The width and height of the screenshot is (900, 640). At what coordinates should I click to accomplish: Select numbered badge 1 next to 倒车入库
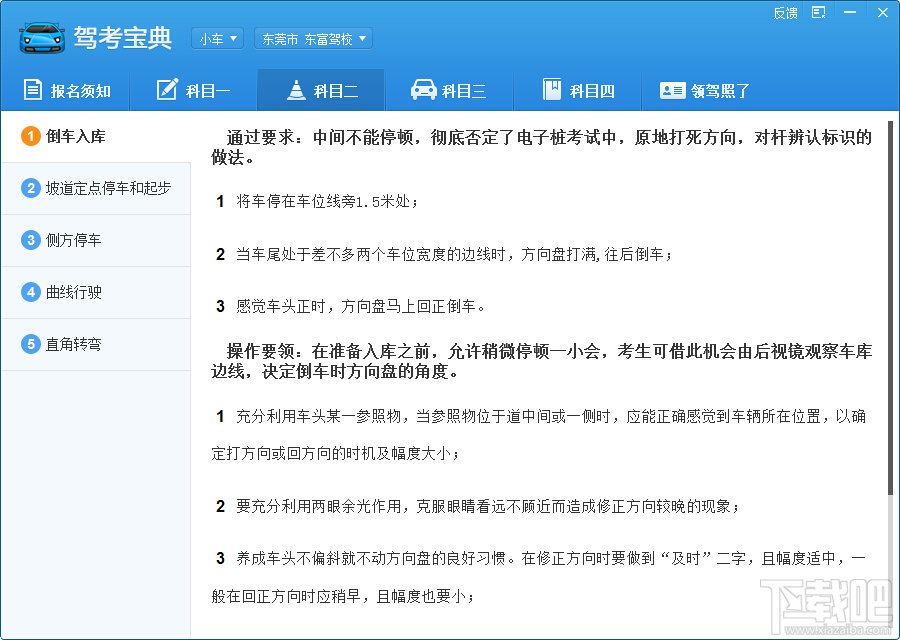click(x=29, y=136)
